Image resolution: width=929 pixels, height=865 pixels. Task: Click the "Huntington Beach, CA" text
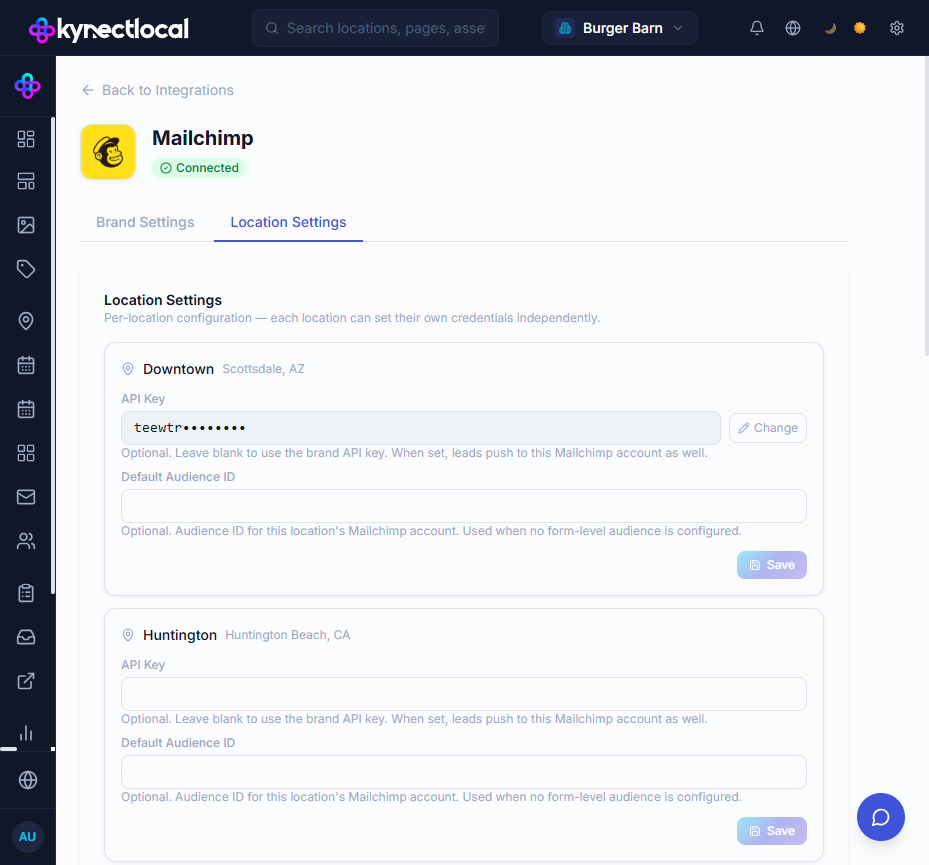[x=288, y=635]
